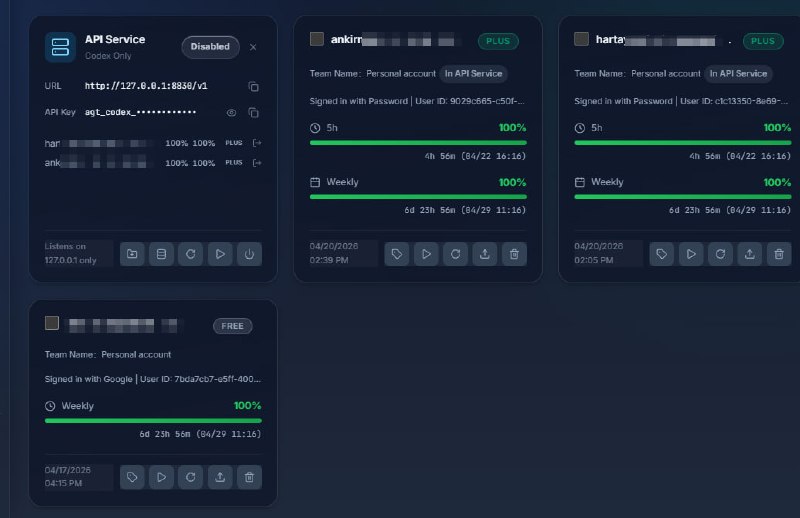This screenshot has height=518, width=800.
Task: Open the database logs icon in API Service card
Action: point(161,254)
